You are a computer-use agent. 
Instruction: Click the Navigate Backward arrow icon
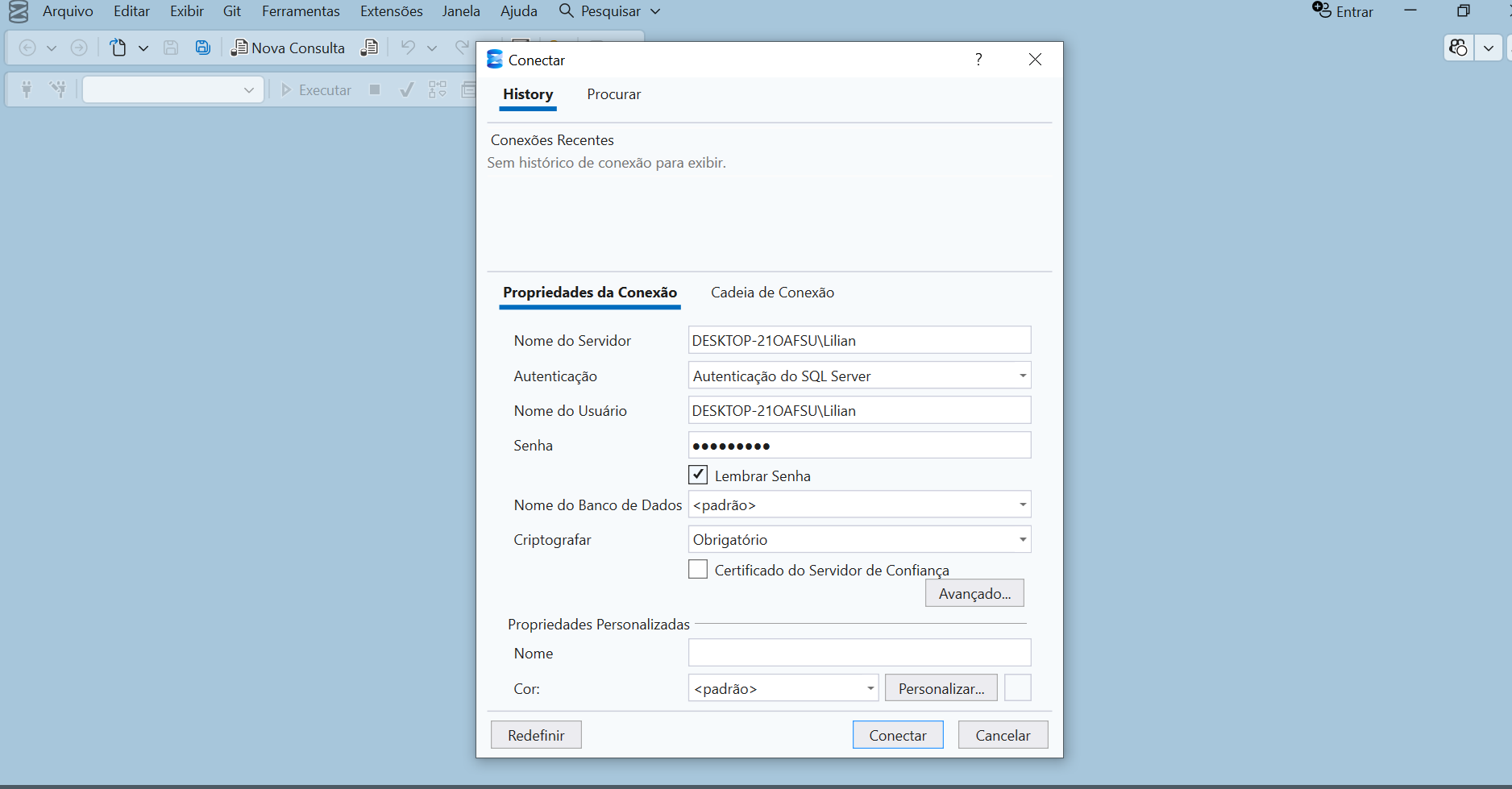click(x=27, y=48)
